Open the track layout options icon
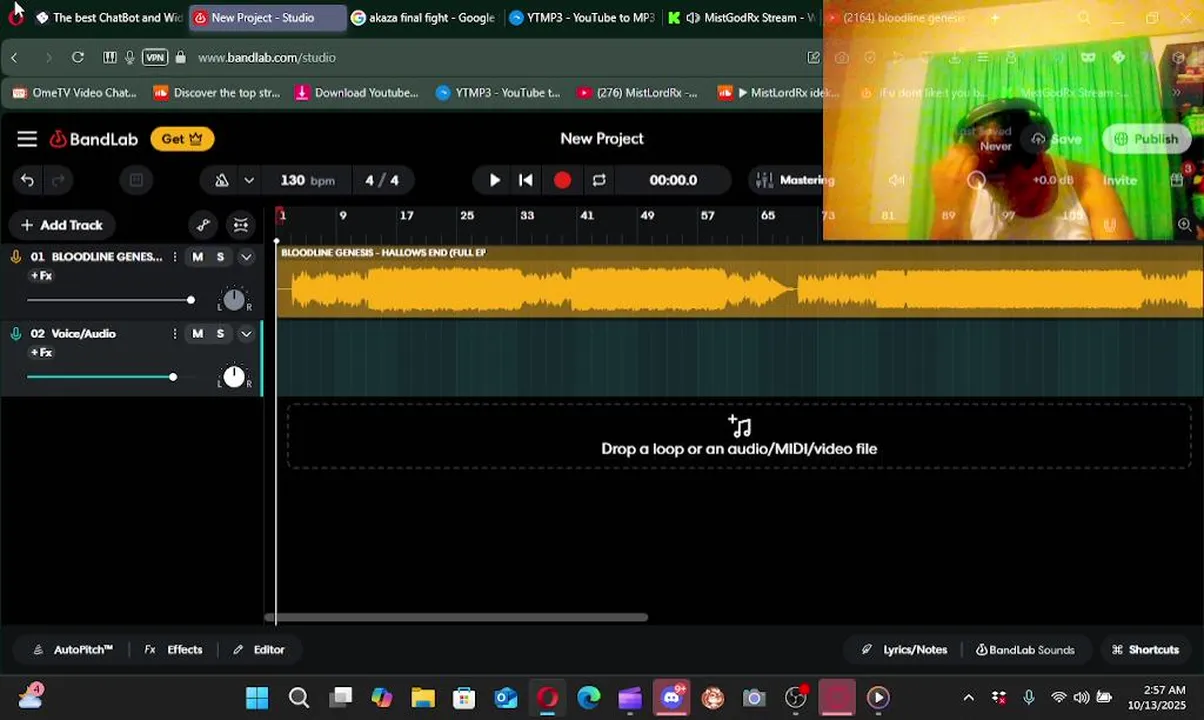Image resolution: width=1204 pixels, height=720 pixels. point(241,225)
